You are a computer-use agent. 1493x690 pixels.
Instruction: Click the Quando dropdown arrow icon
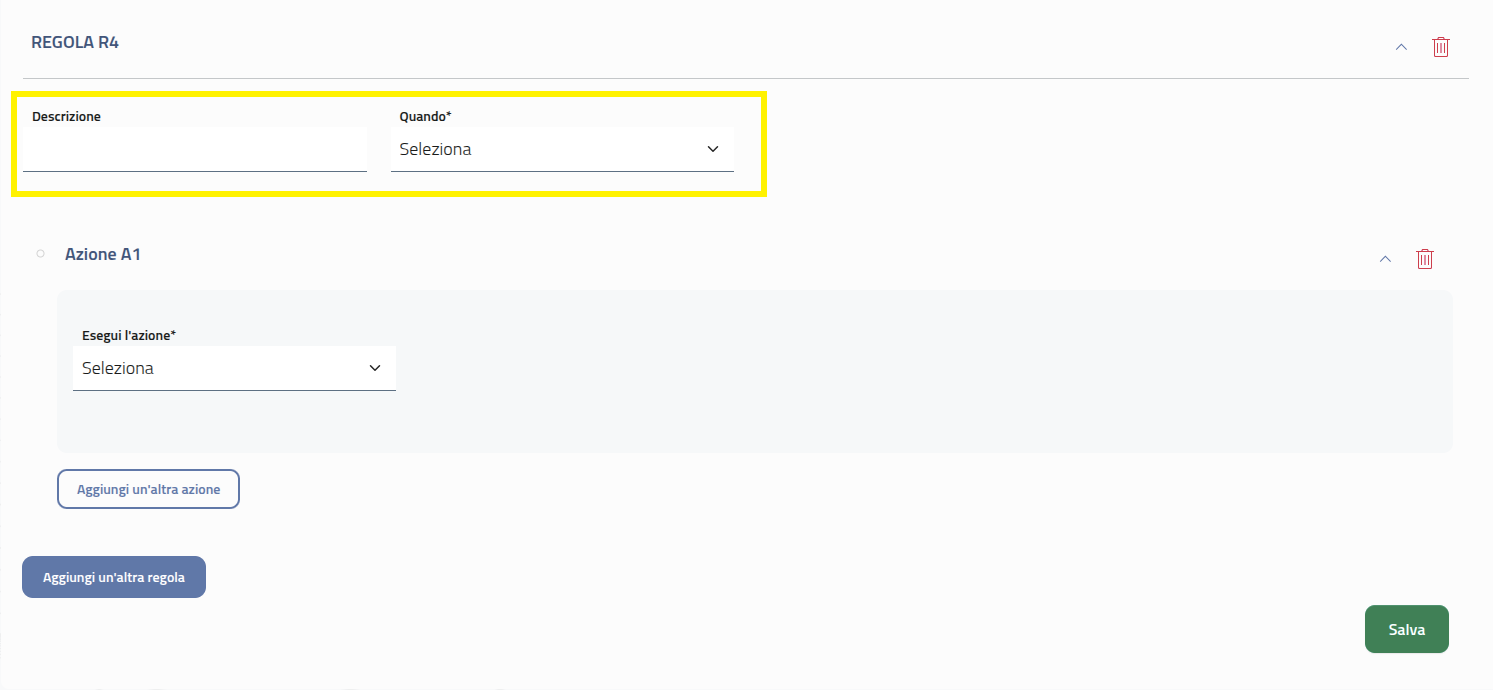pos(713,149)
